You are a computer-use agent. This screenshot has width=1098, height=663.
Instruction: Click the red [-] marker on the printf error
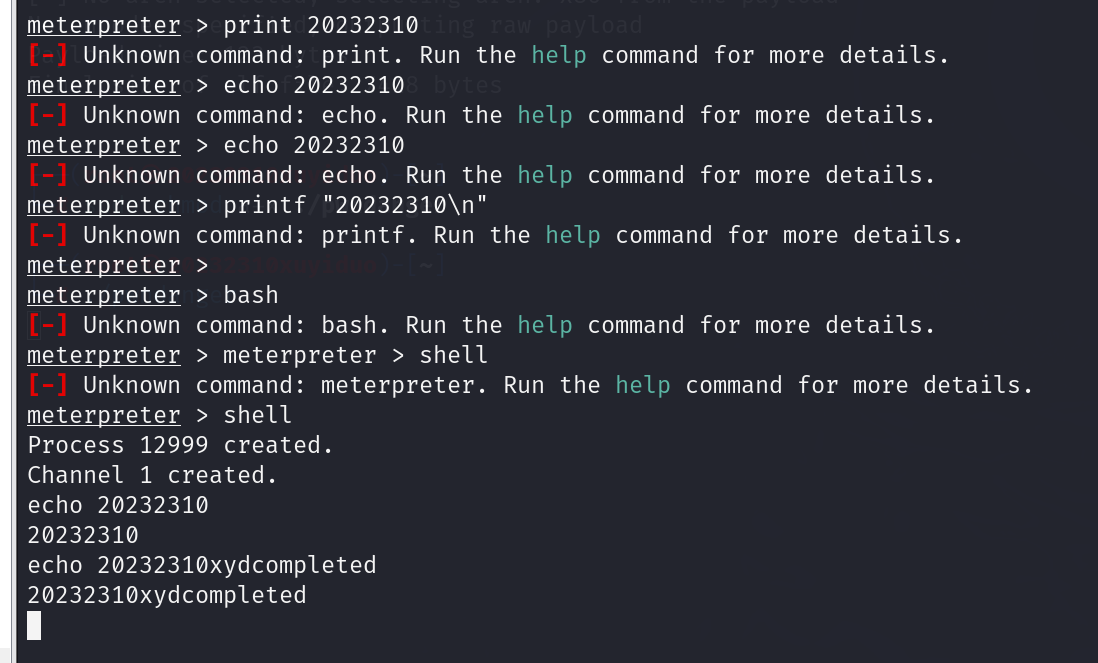pos(48,235)
